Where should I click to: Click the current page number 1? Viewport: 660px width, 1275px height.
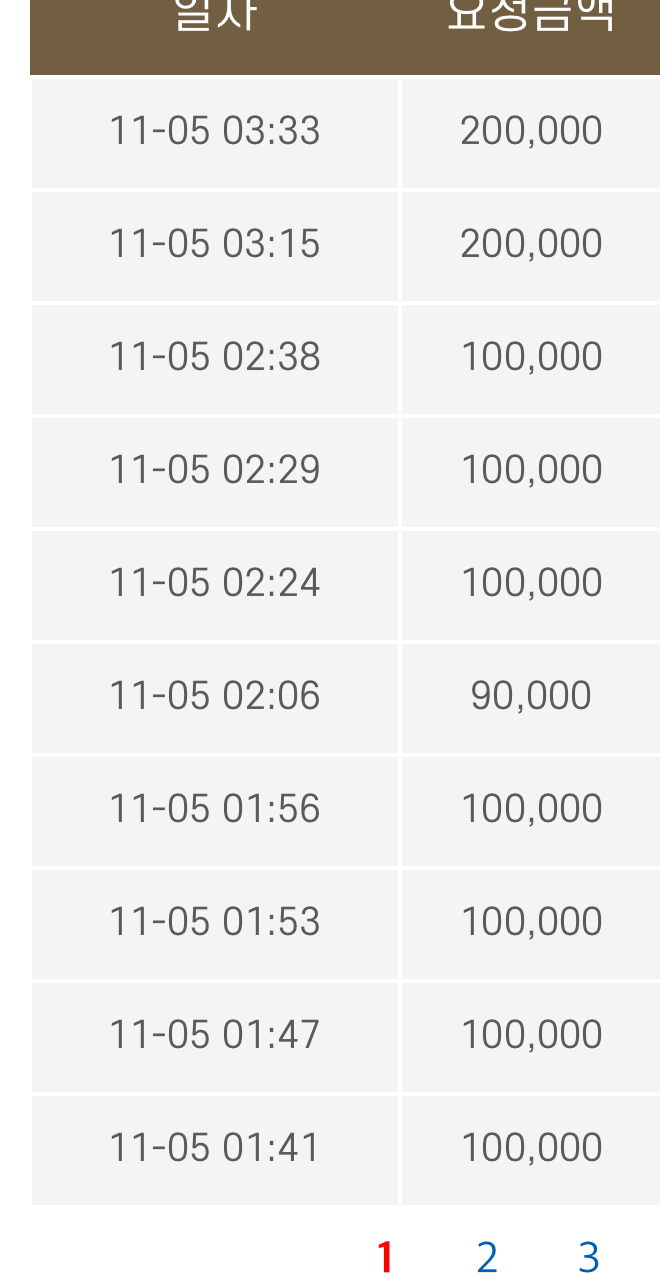coord(385,1256)
